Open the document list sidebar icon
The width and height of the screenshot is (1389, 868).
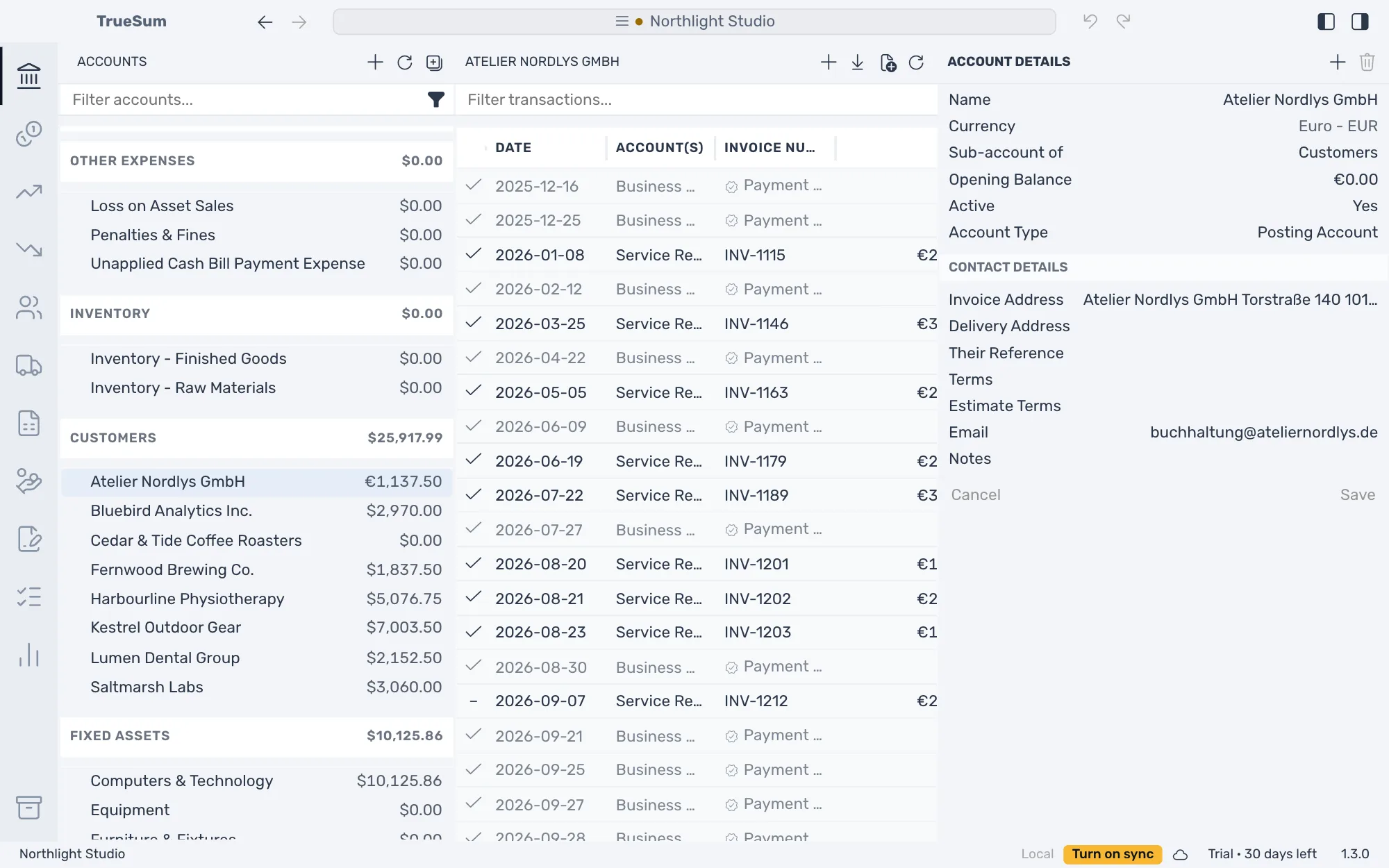click(x=28, y=423)
